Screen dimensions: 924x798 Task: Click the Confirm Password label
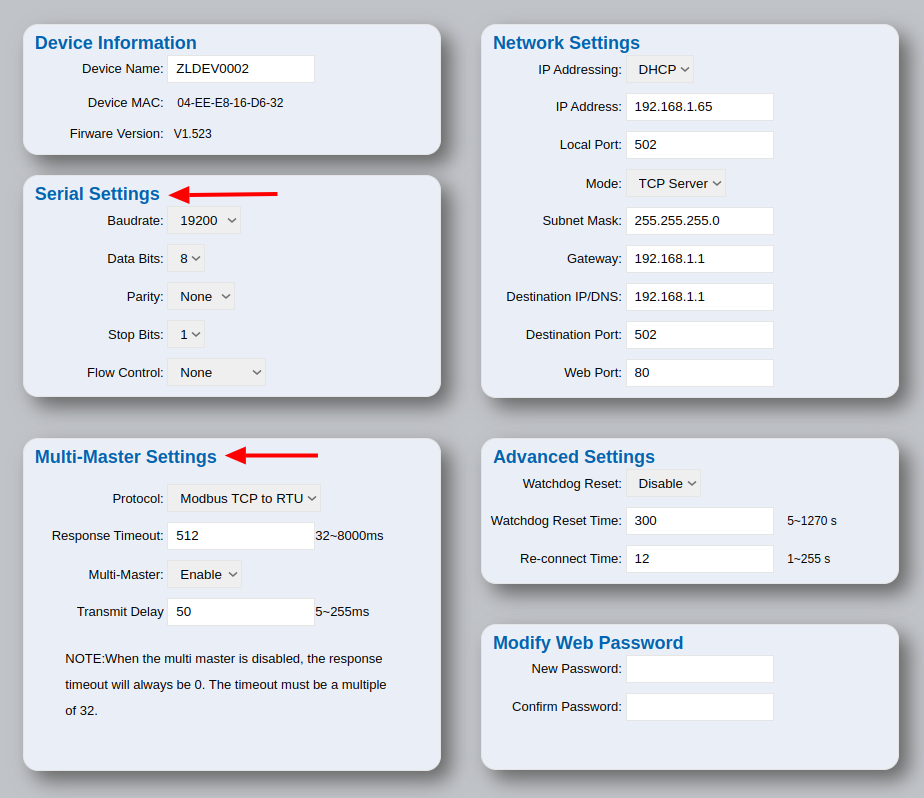tap(567, 707)
